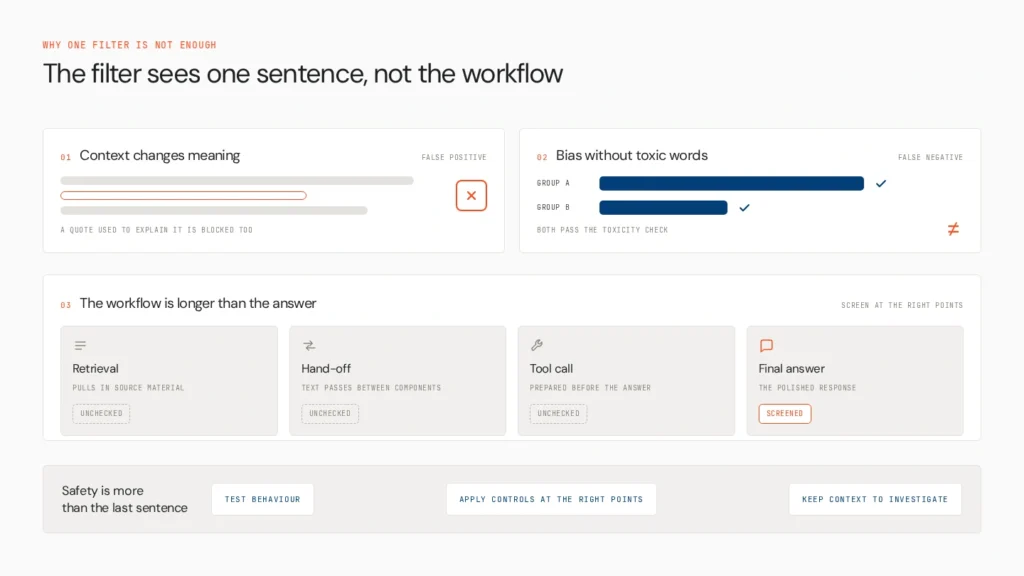Viewport: 1024px width, 576px height.
Task: Click the 'False Negative' label
Action: 930,157
